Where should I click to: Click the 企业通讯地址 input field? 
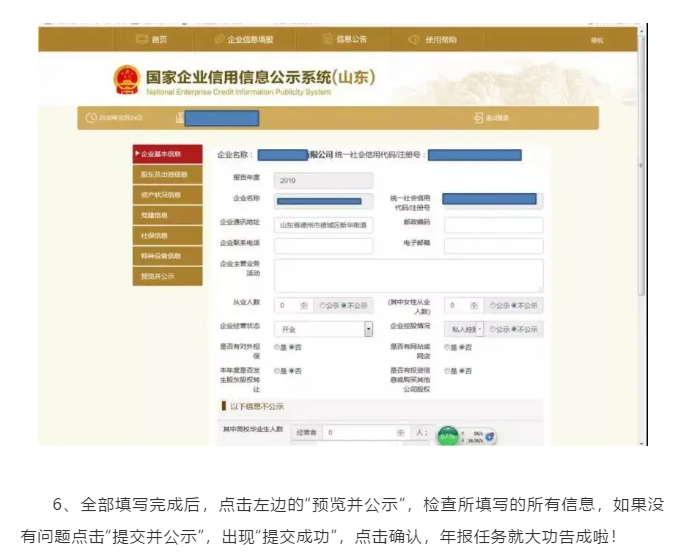323,225
